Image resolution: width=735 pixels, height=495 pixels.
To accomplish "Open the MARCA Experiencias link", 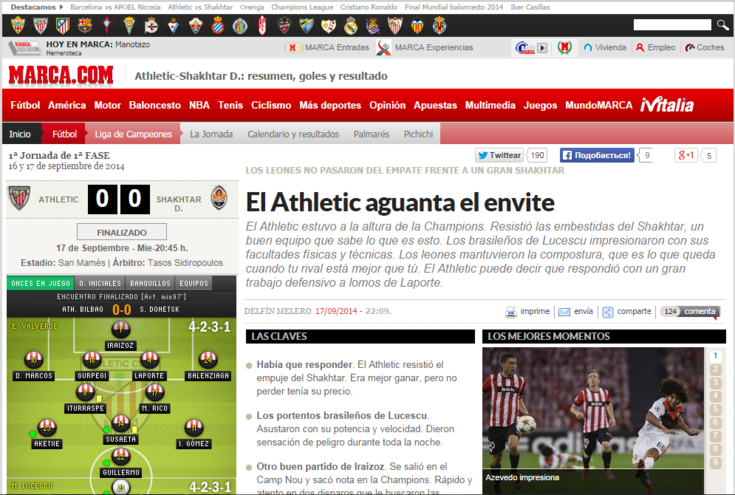I will coord(425,47).
